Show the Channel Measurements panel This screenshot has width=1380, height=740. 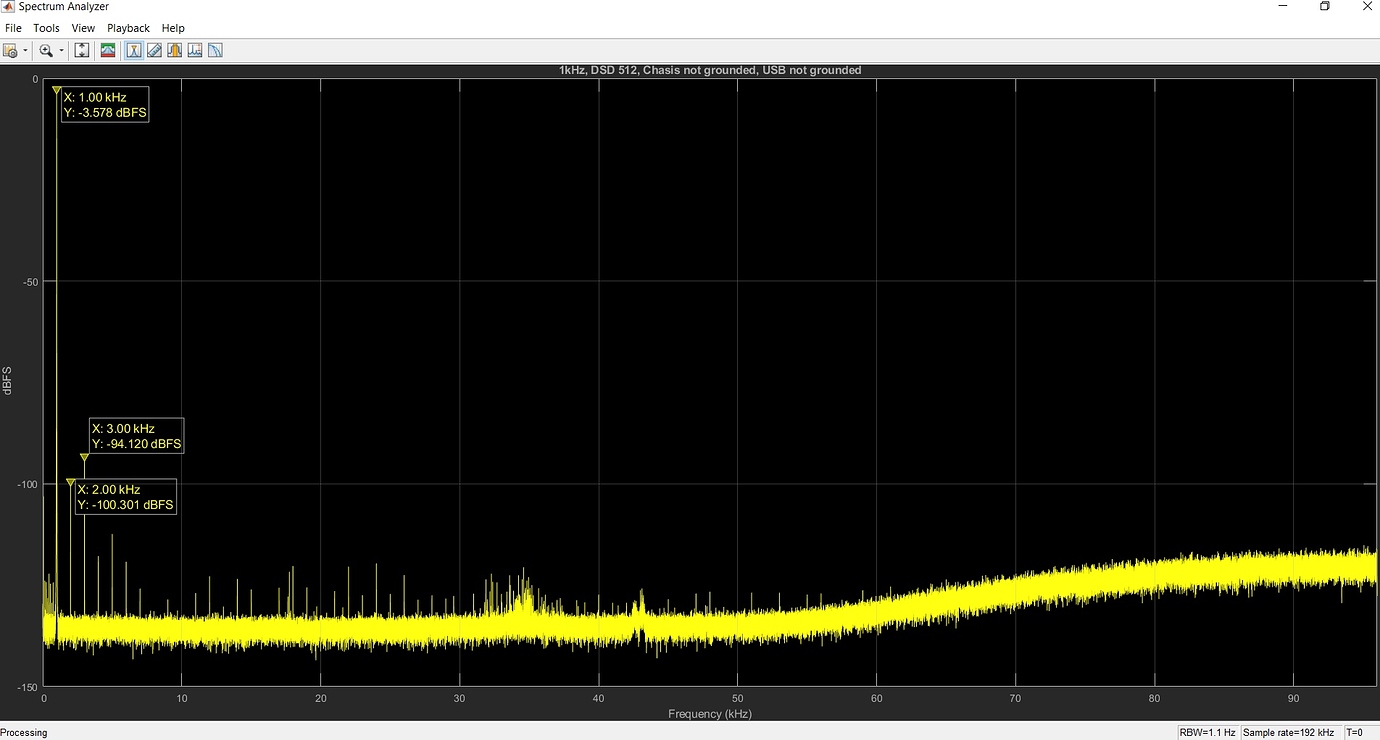point(174,50)
